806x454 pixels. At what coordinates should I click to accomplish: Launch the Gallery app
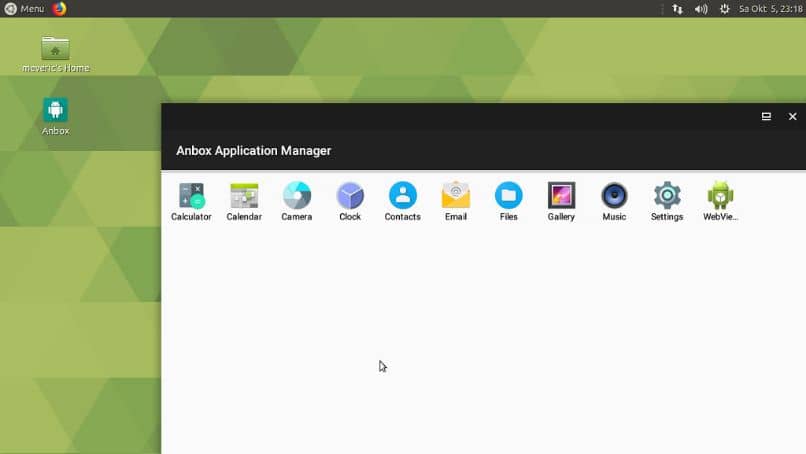click(x=561, y=202)
